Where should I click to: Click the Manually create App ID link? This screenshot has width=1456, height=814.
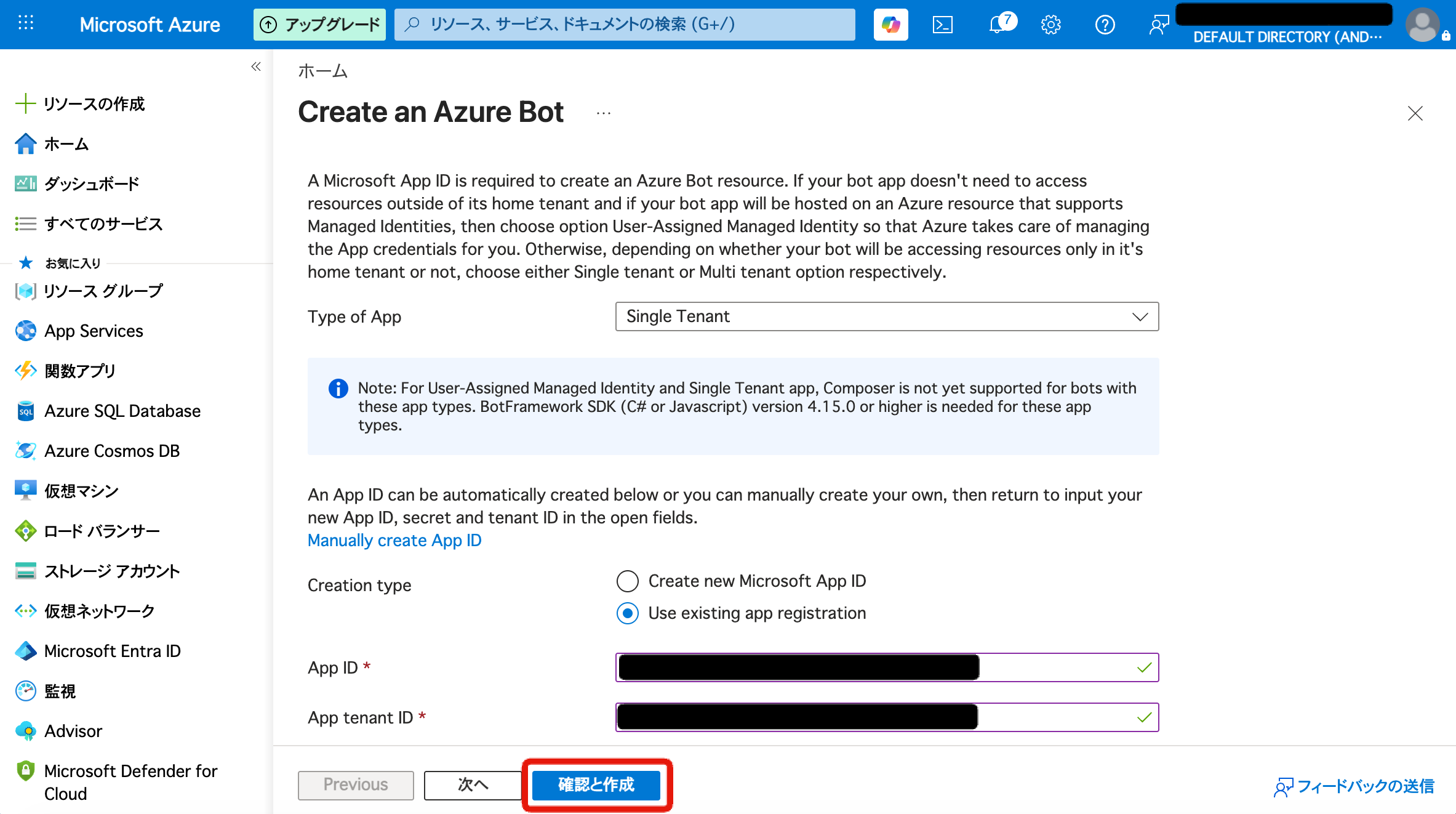coord(394,540)
